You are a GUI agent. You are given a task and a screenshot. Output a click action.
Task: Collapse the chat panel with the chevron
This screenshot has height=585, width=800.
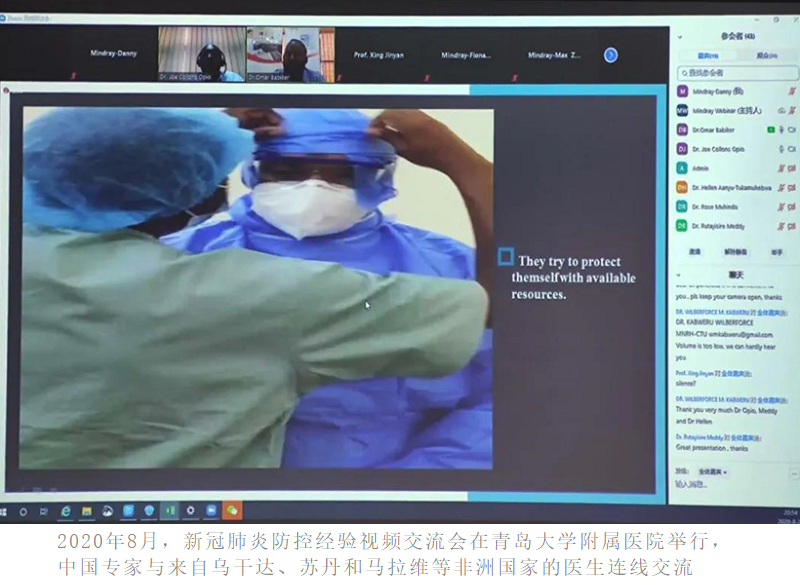tap(679, 274)
